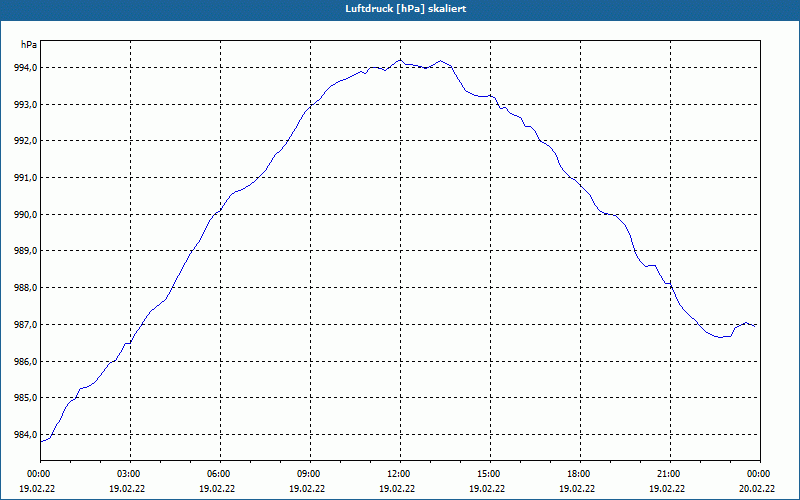Image resolution: width=800 pixels, height=500 pixels.
Task: Pick the 09:00 time label
Action: tap(310, 474)
